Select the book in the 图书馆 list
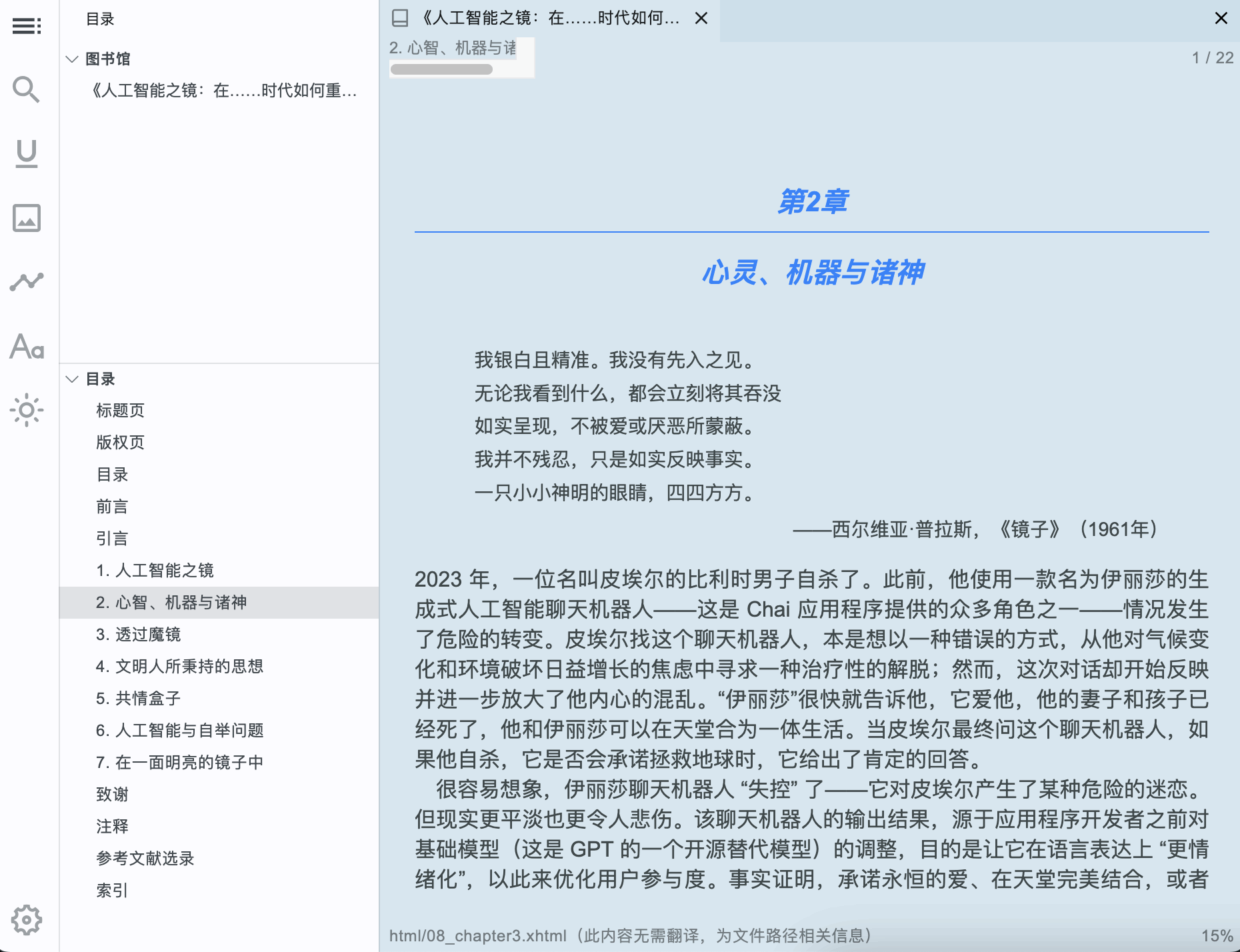 click(224, 91)
